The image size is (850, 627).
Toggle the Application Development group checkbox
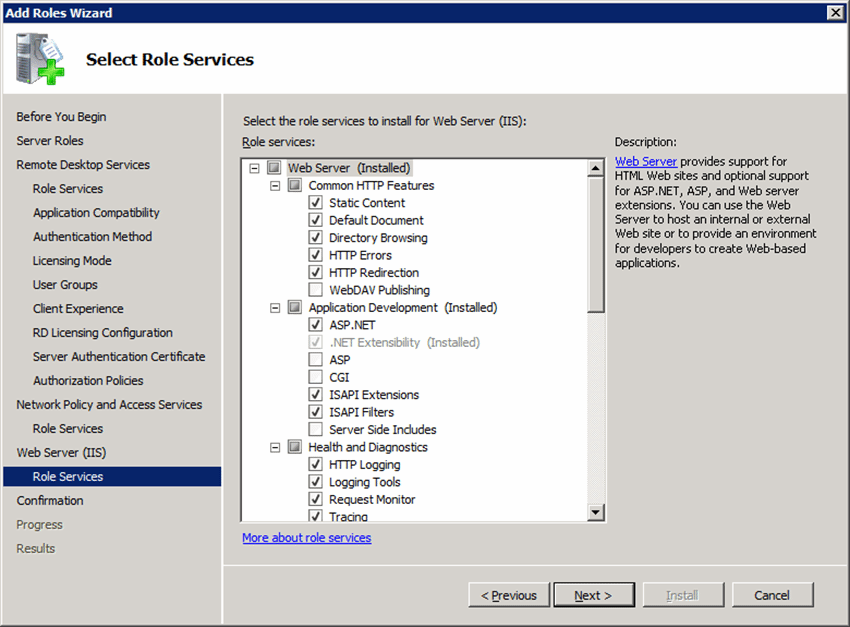tap(295, 308)
